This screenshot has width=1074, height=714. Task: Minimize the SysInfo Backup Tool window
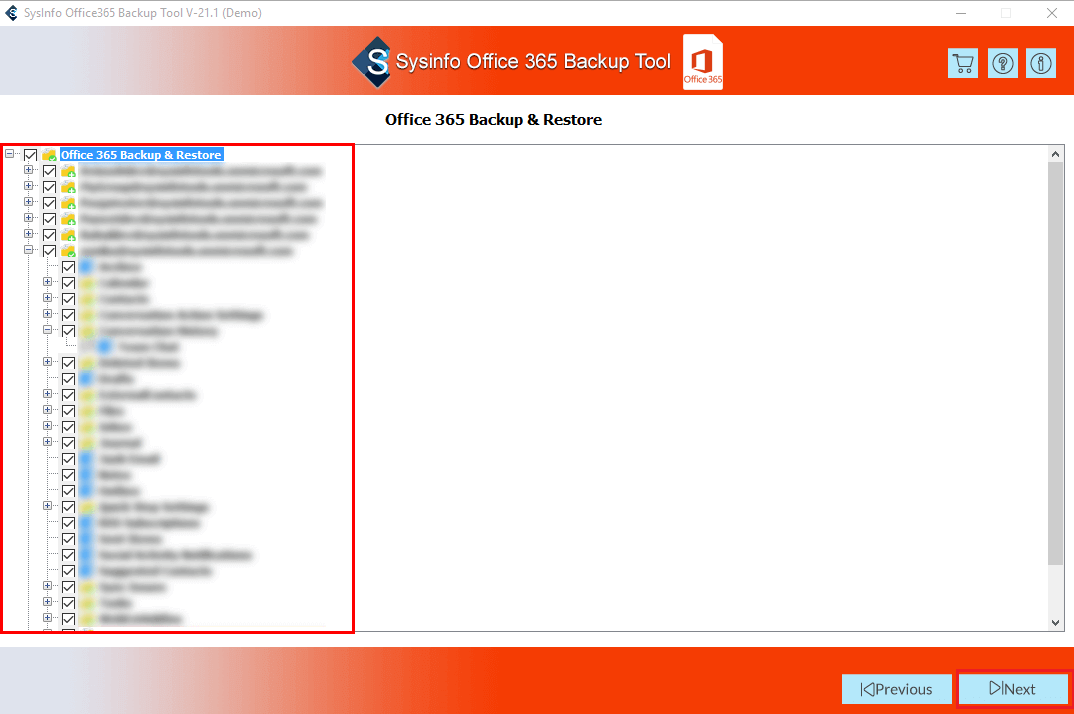coord(961,13)
